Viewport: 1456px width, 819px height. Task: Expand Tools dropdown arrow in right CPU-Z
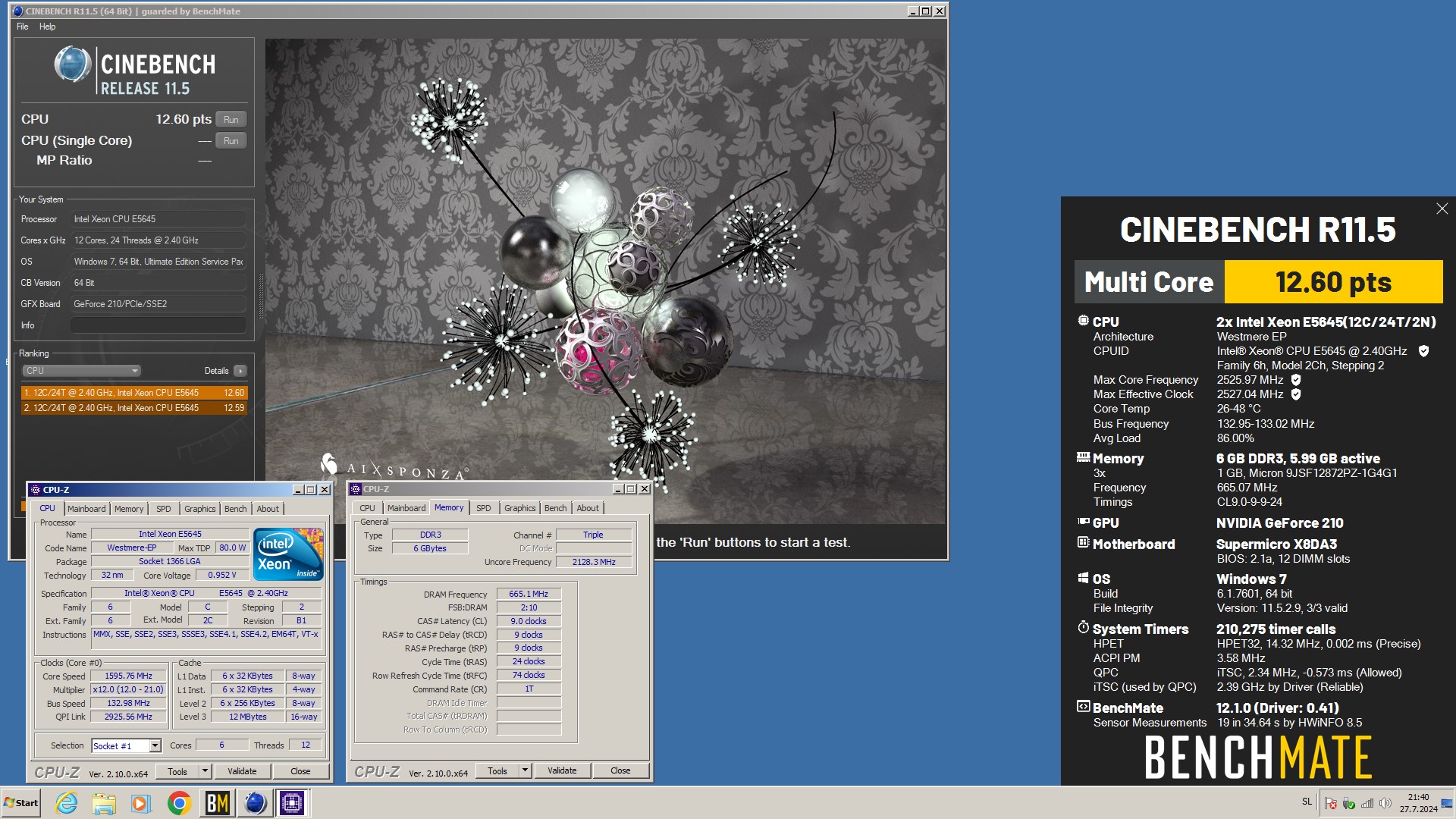[x=525, y=770]
